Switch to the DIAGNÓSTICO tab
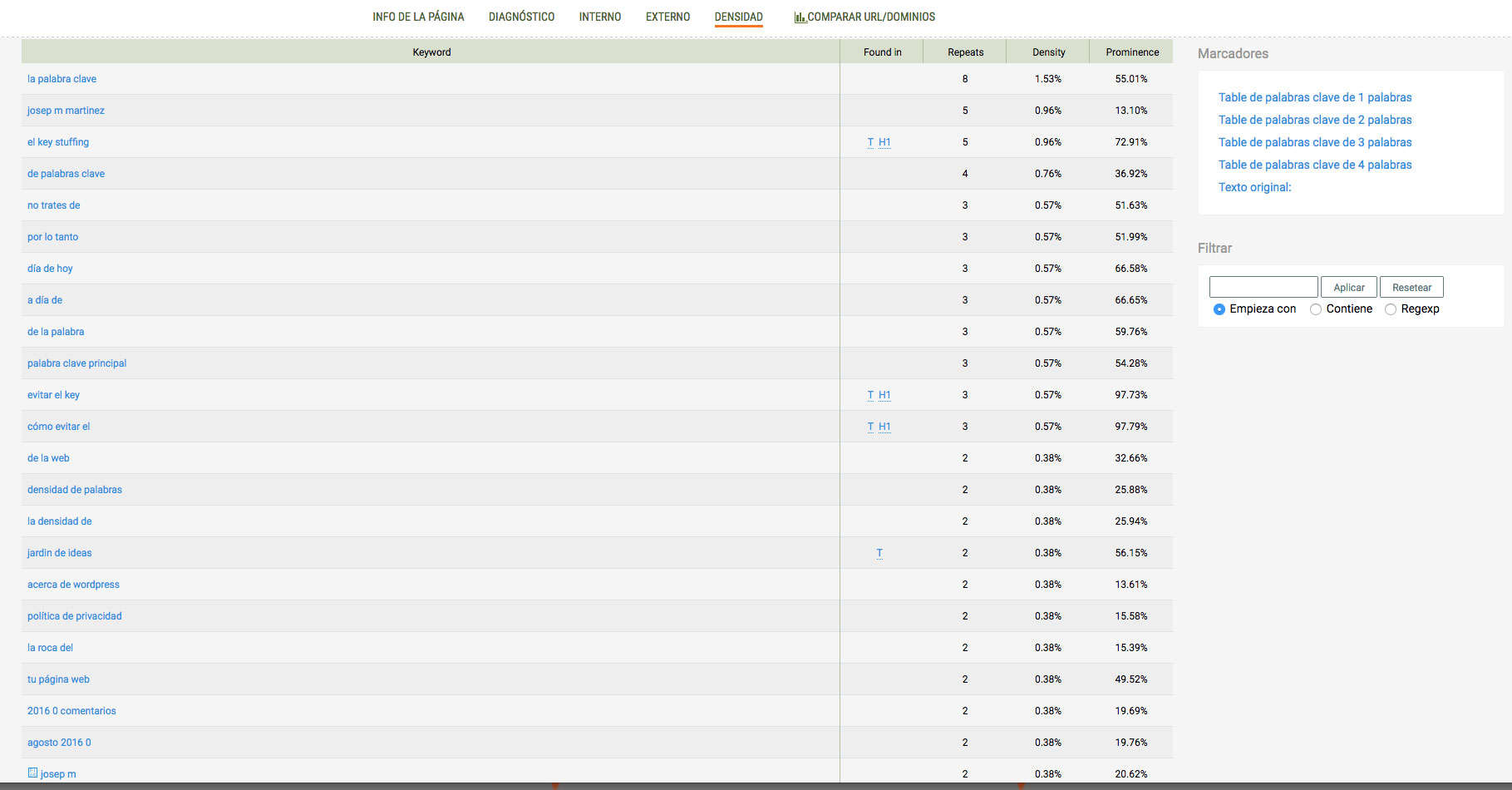Screen dimensions: 1512x790 (x=521, y=17)
